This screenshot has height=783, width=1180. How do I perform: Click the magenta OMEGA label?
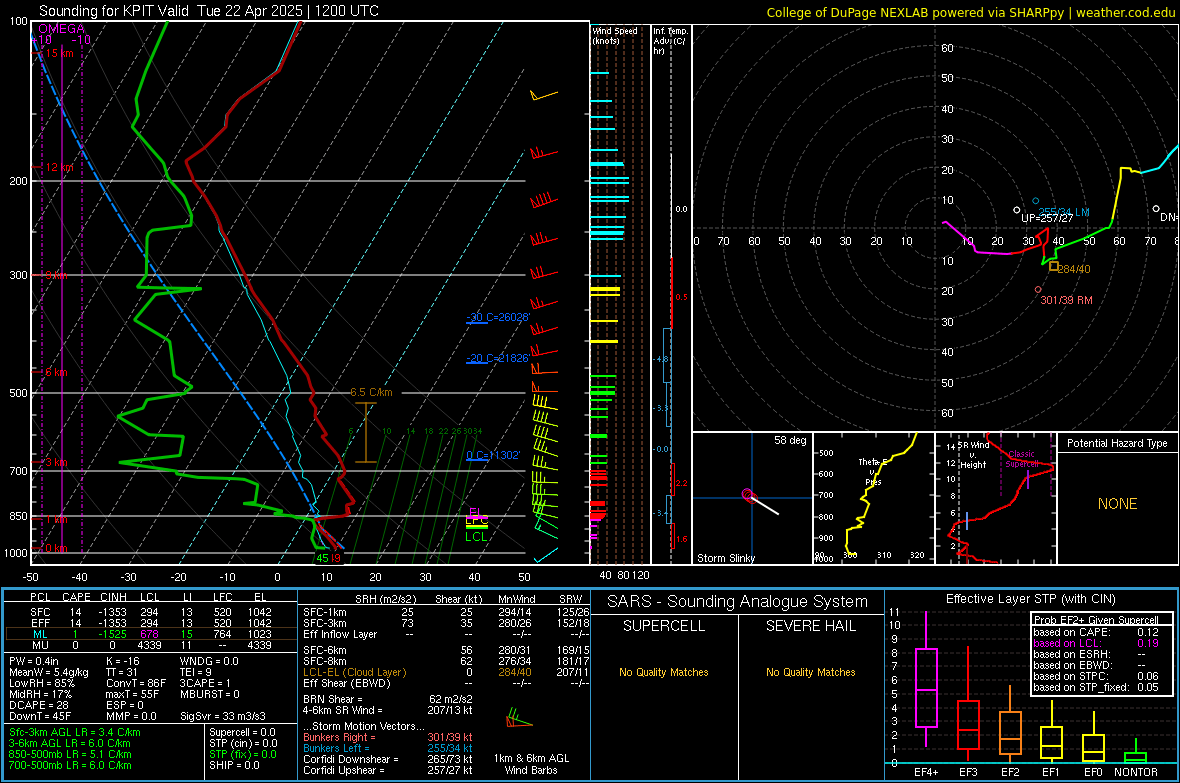62,29
